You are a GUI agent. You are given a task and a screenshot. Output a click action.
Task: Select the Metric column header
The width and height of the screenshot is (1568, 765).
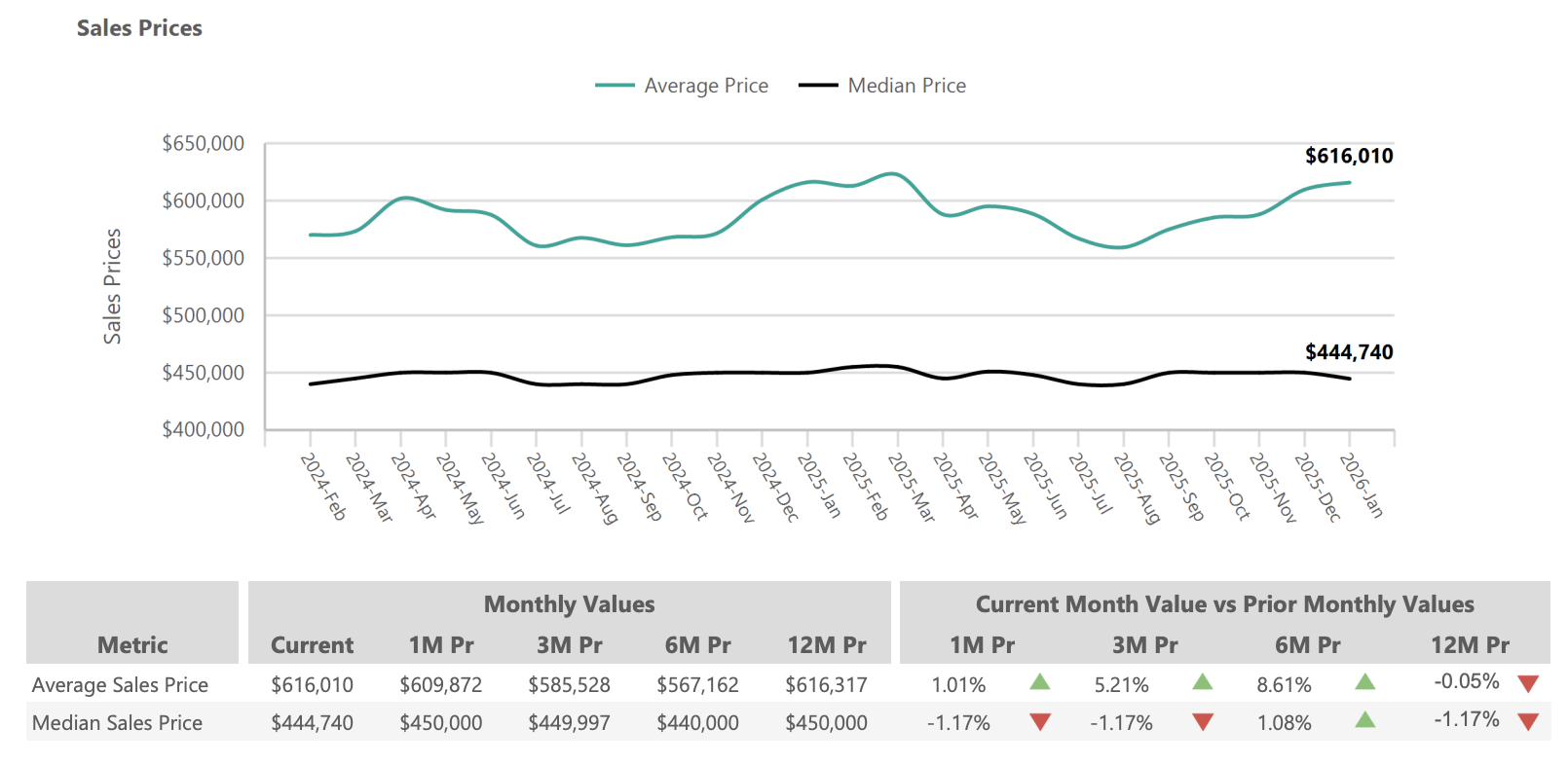click(x=132, y=645)
